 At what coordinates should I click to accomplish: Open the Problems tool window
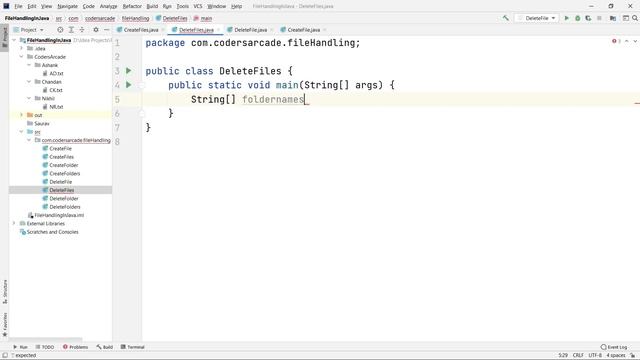pyautogui.click(x=76, y=347)
